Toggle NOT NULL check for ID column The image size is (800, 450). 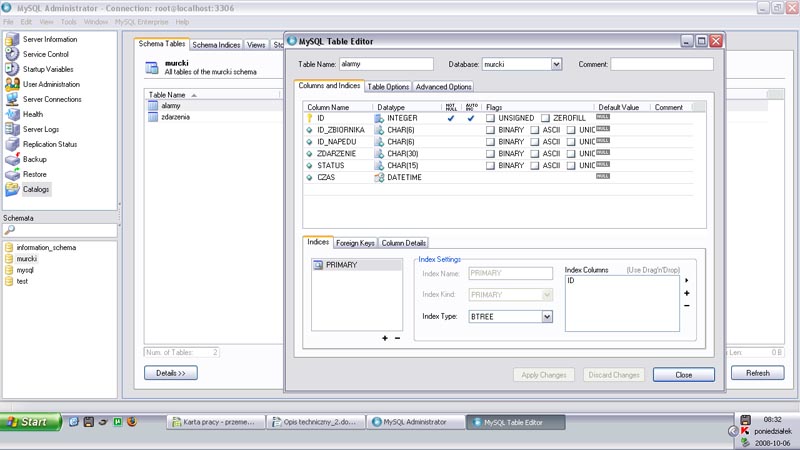451,118
